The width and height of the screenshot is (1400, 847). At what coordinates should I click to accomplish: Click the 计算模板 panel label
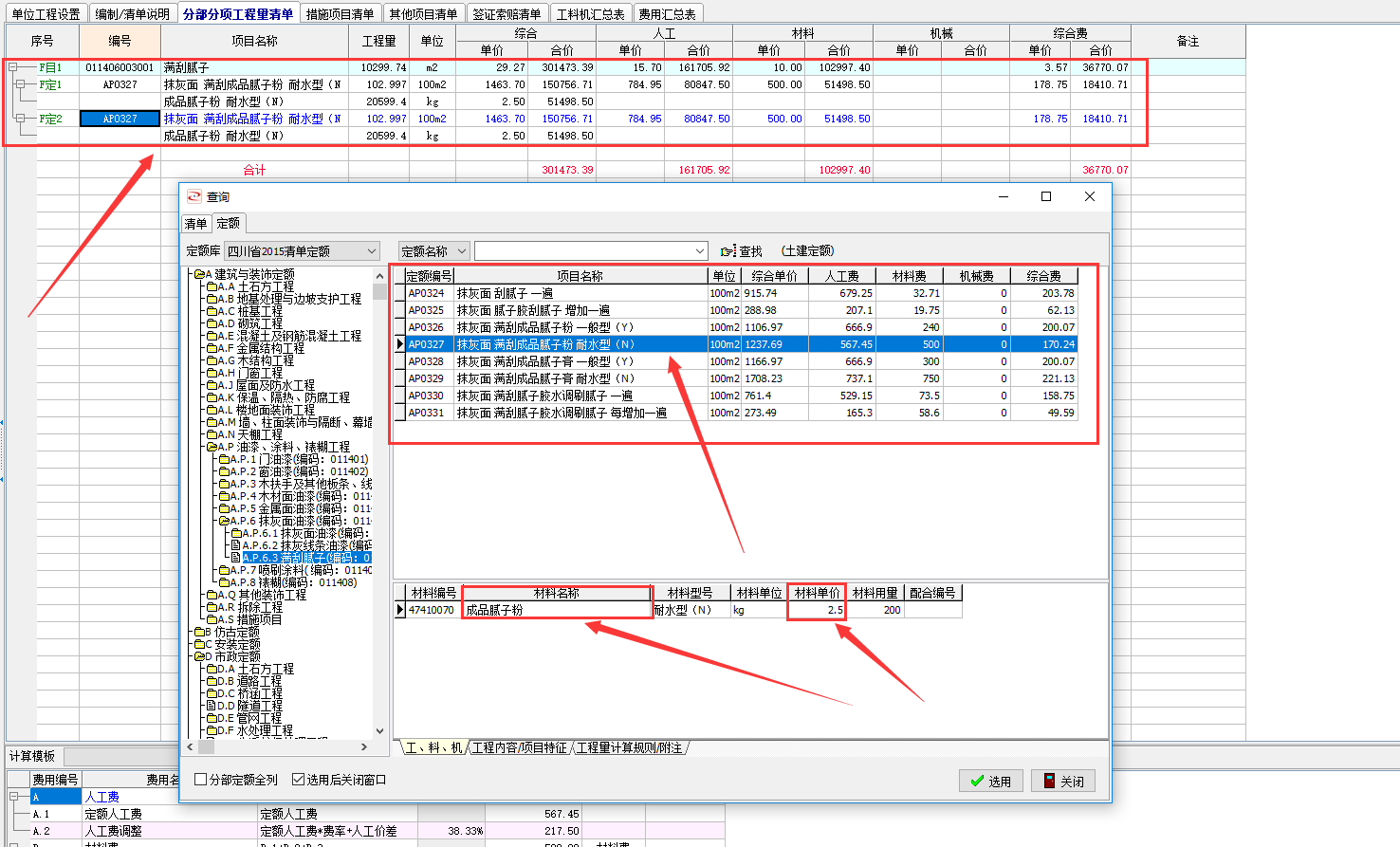32,756
